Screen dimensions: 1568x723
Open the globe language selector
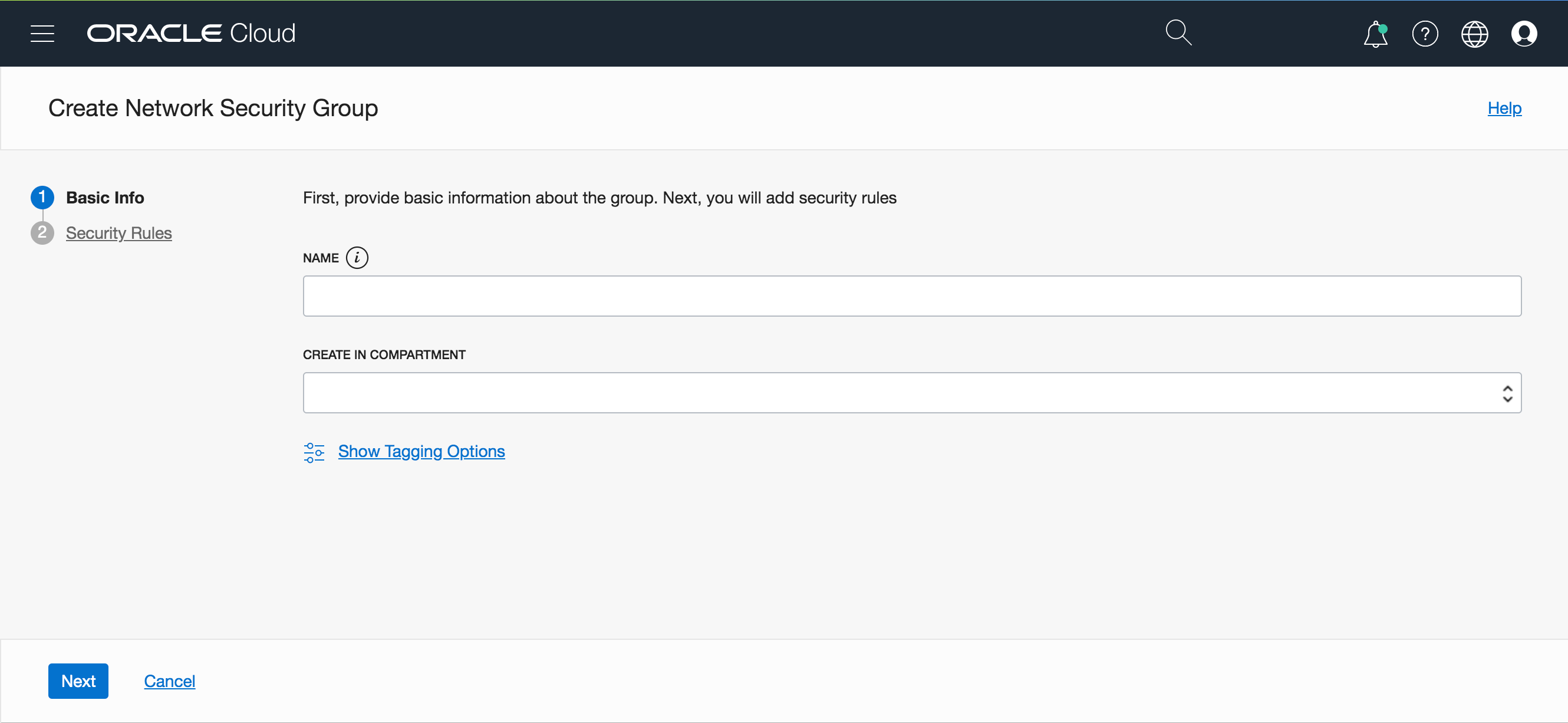tap(1474, 34)
